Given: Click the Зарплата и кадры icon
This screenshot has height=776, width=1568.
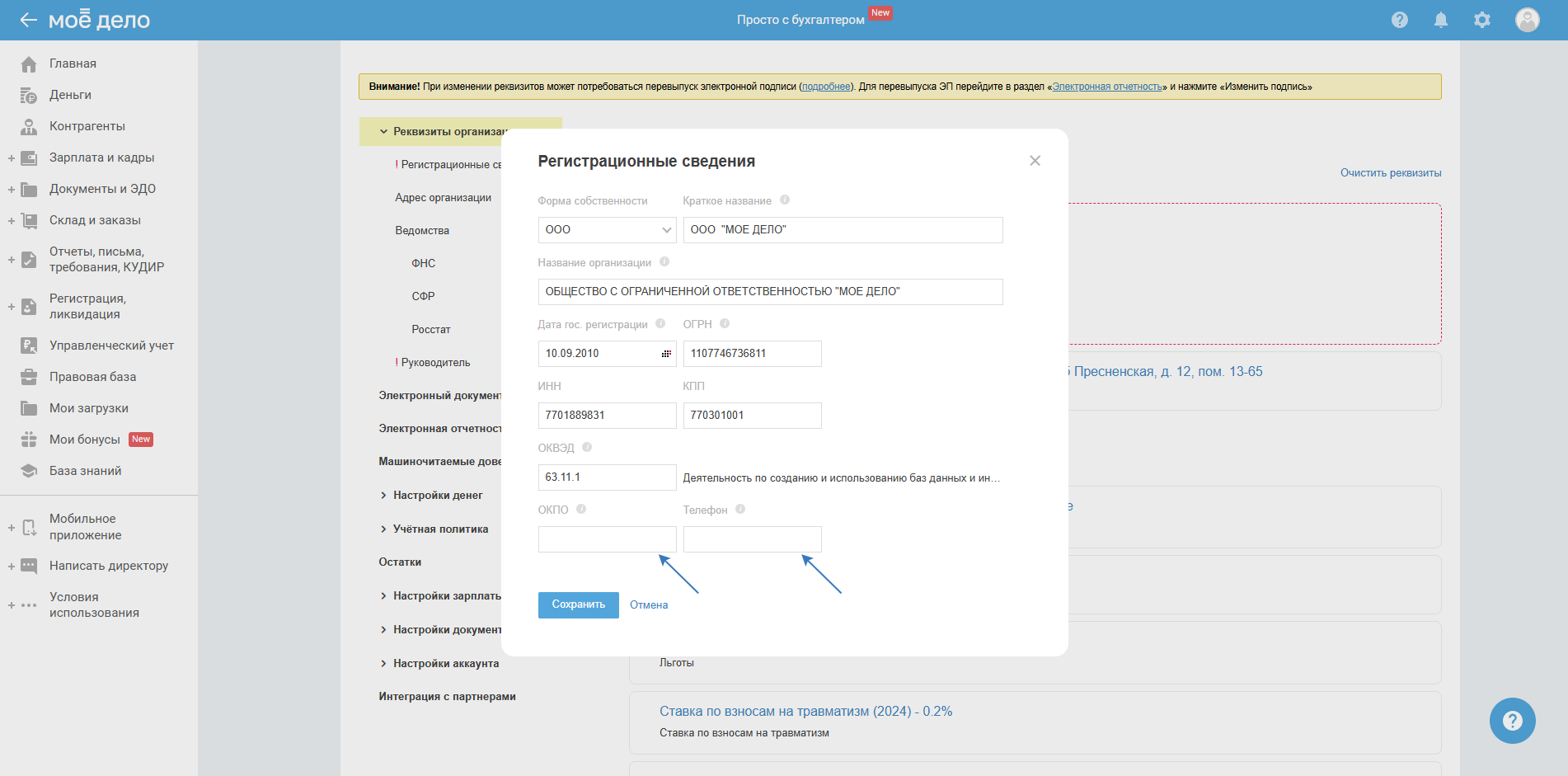Looking at the screenshot, I should click(29, 158).
